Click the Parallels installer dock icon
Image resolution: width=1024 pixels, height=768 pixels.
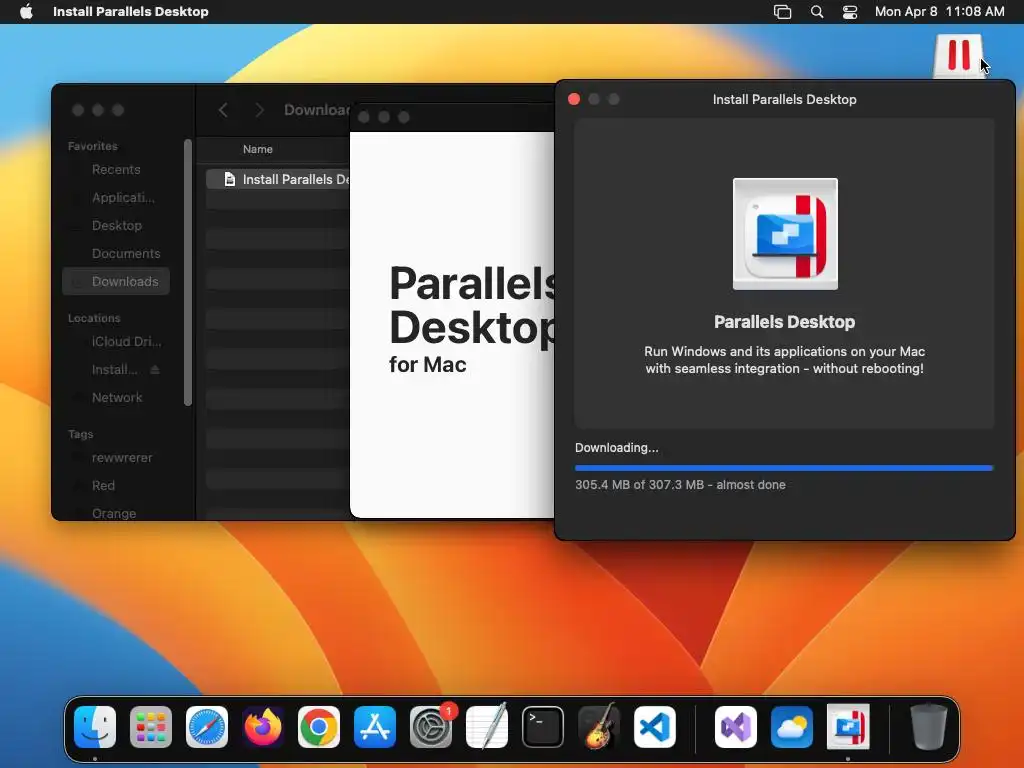(848, 727)
